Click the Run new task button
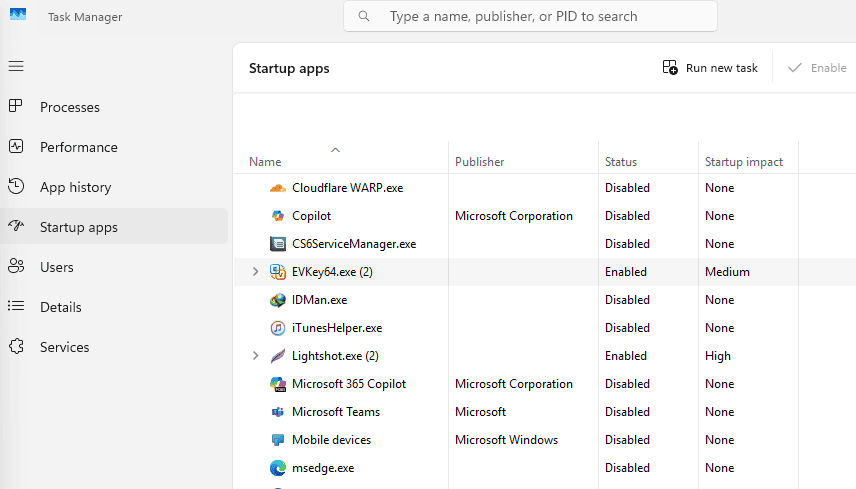 tap(710, 68)
